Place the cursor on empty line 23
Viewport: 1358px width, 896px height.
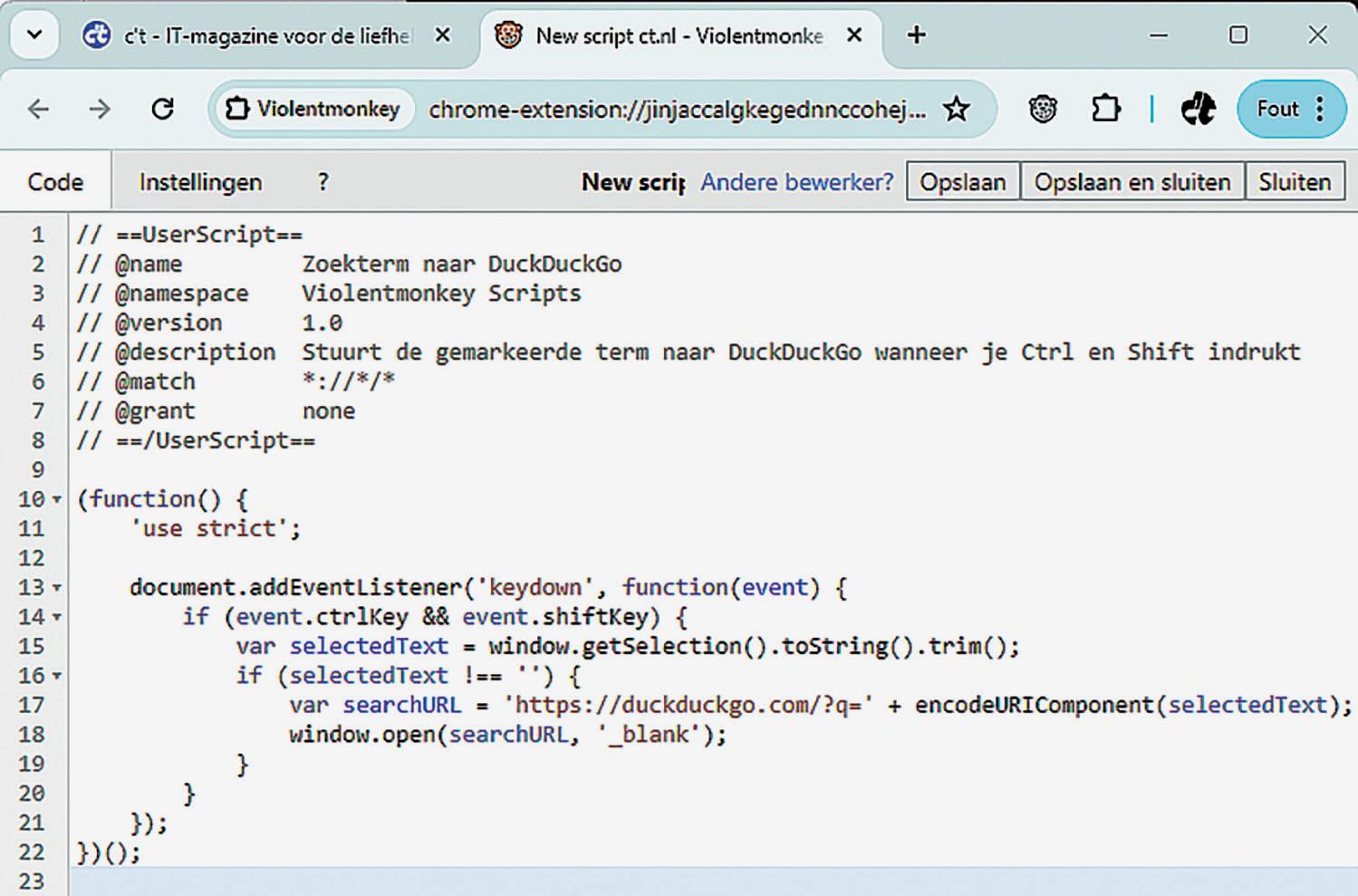[714, 882]
